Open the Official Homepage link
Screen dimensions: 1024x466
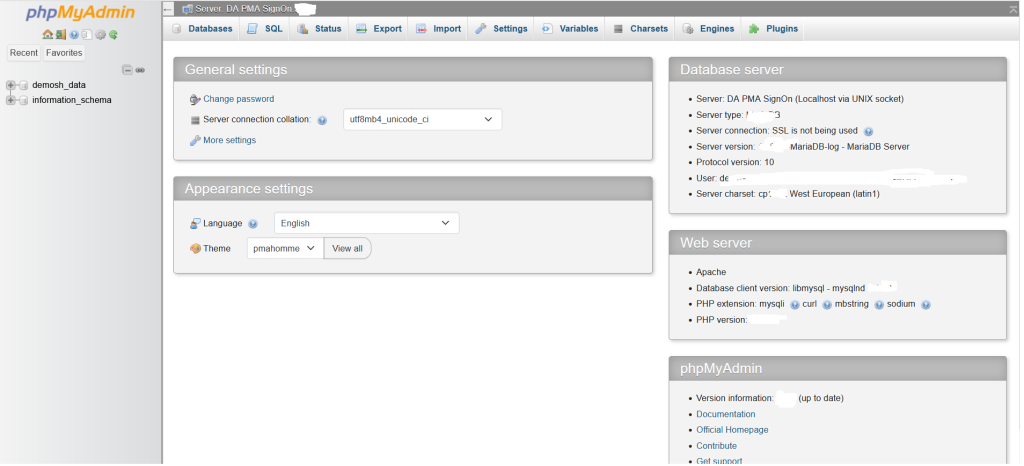pyautogui.click(x=732, y=430)
